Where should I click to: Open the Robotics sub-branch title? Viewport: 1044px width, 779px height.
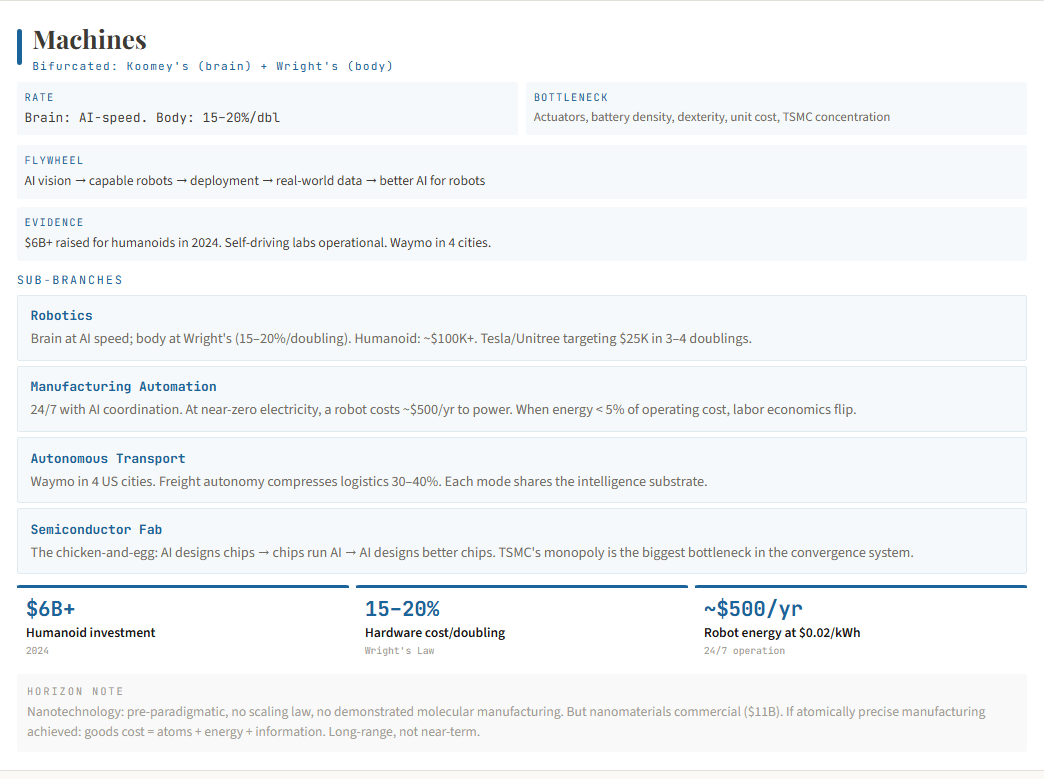coord(61,316)
